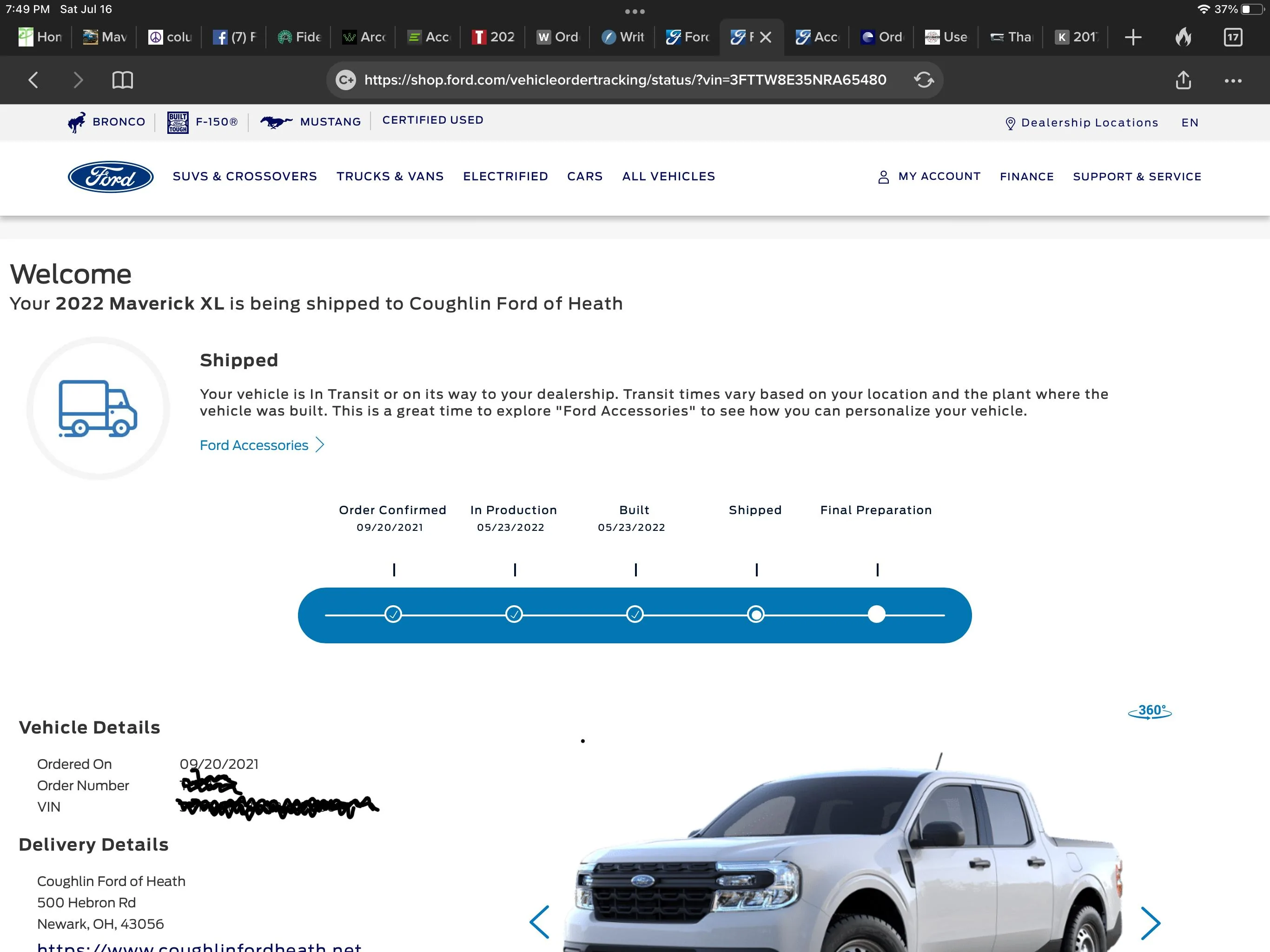
Task: Tap the Wi-Fi status icon
Action: click(1204, 9)
